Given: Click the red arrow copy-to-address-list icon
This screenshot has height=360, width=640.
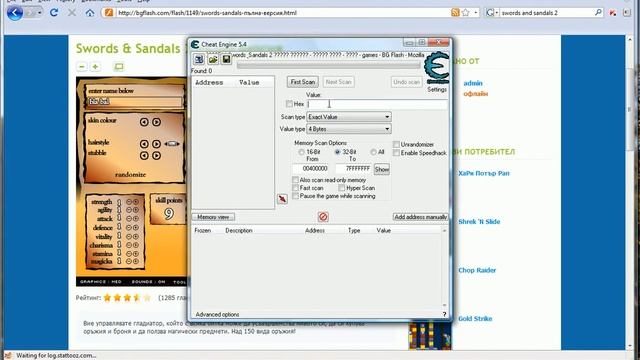Looking at the screenshot, I should pos(282,199).
